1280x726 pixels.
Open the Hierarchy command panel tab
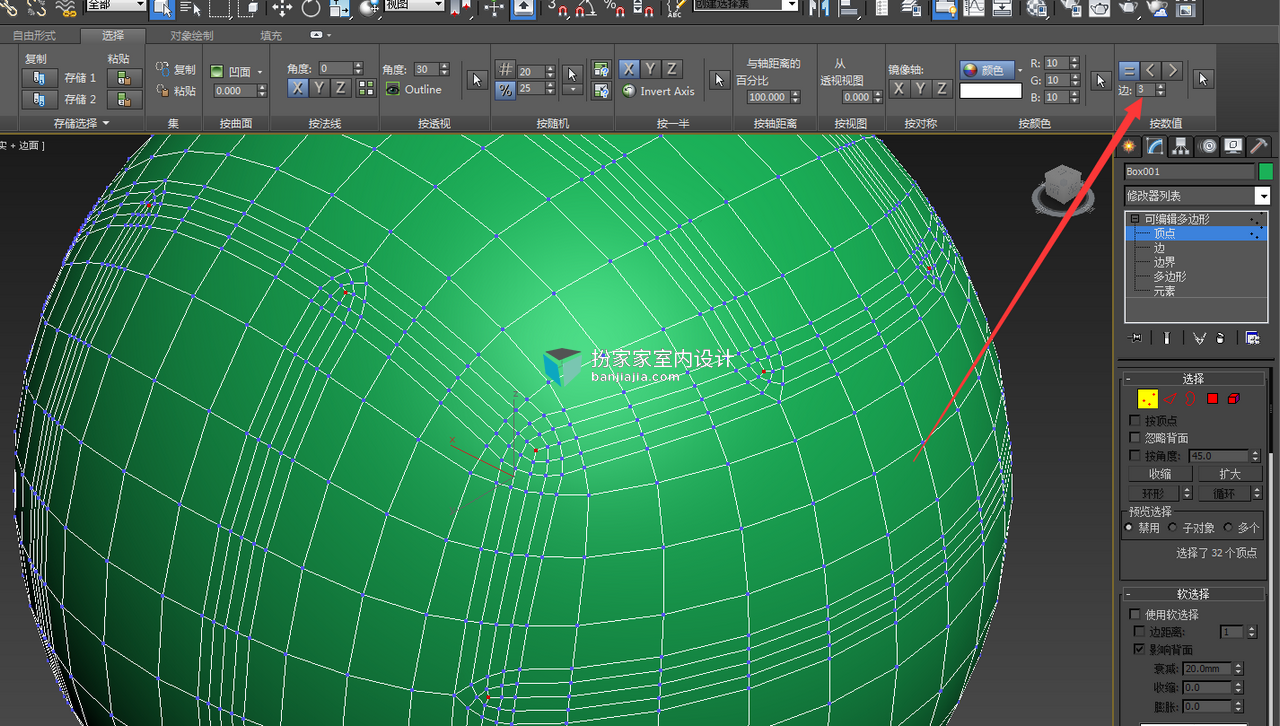(1181, 146)
